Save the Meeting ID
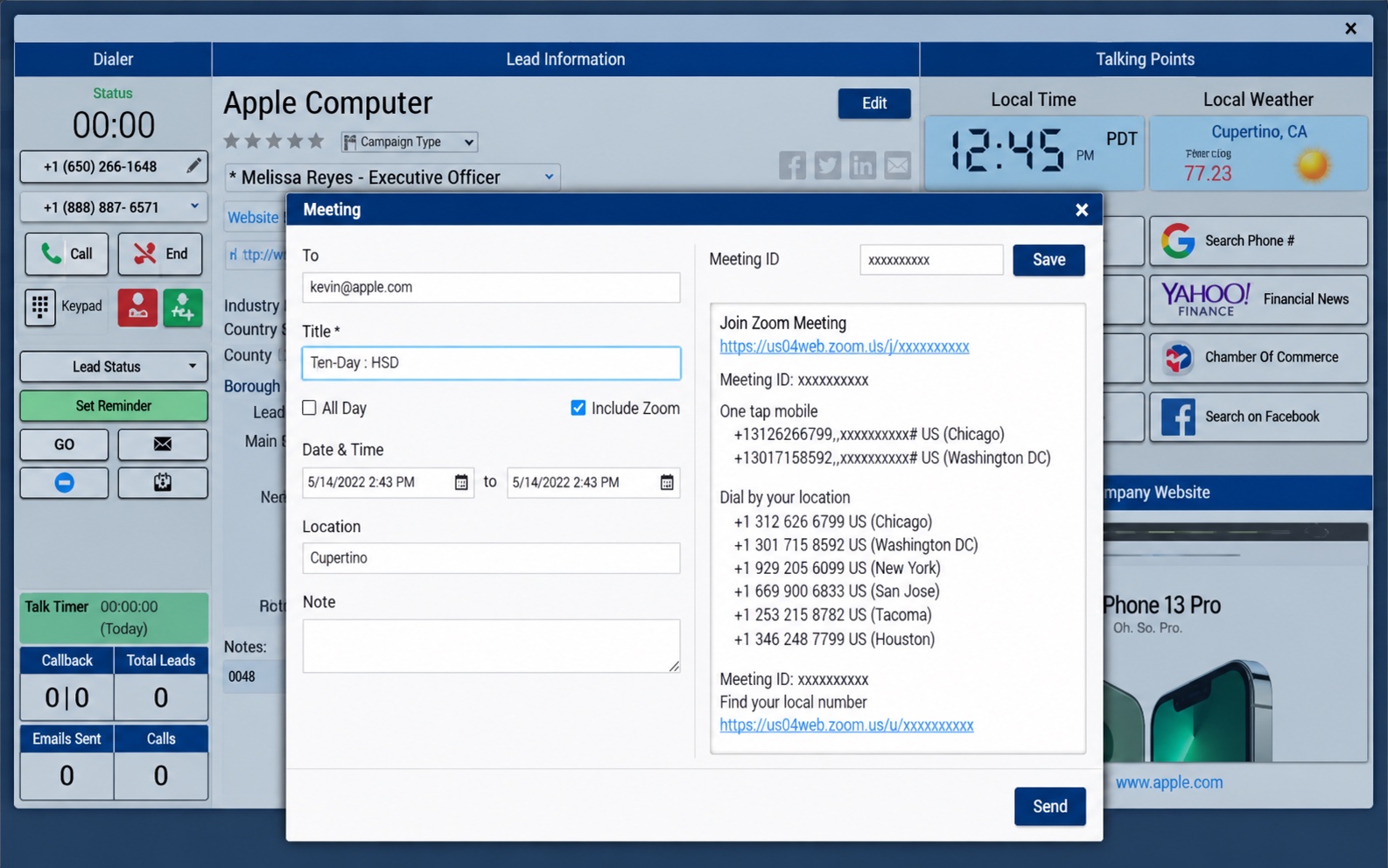The height and width of the screenshot is (868, 1388). (x=1048, y=260)
